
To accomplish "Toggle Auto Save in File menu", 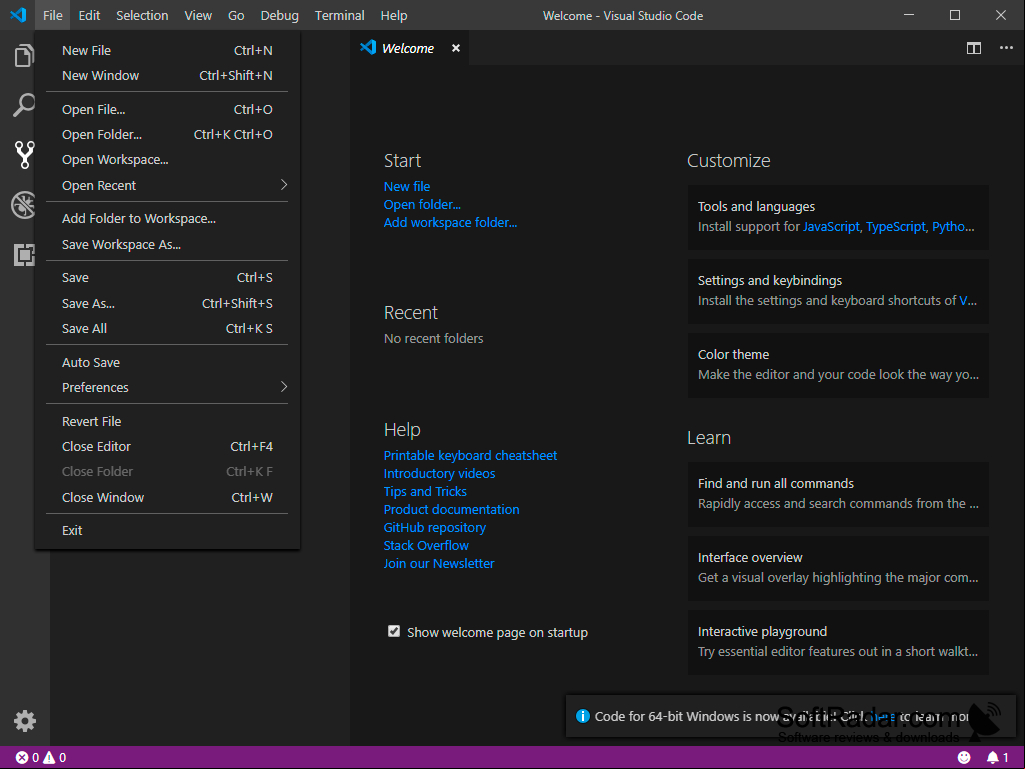I will (x=167, y=362).
